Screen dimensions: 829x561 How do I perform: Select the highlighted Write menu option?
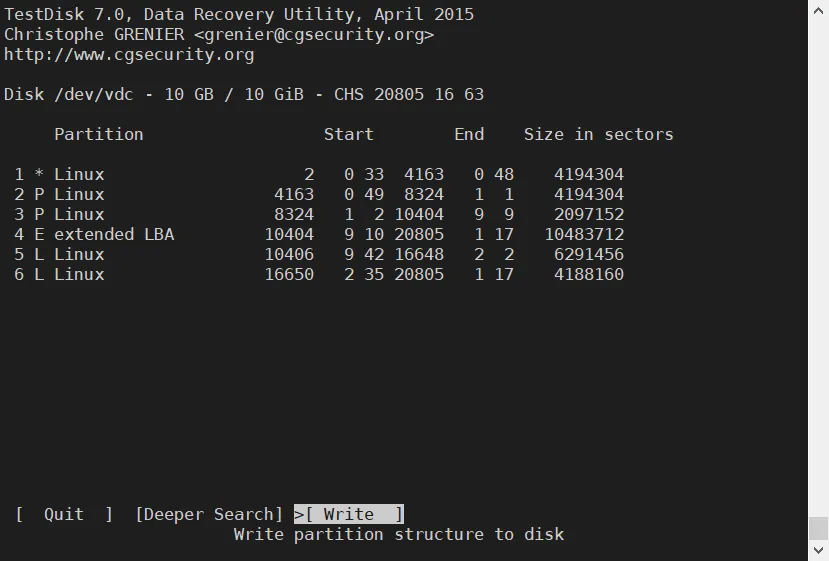349,514
